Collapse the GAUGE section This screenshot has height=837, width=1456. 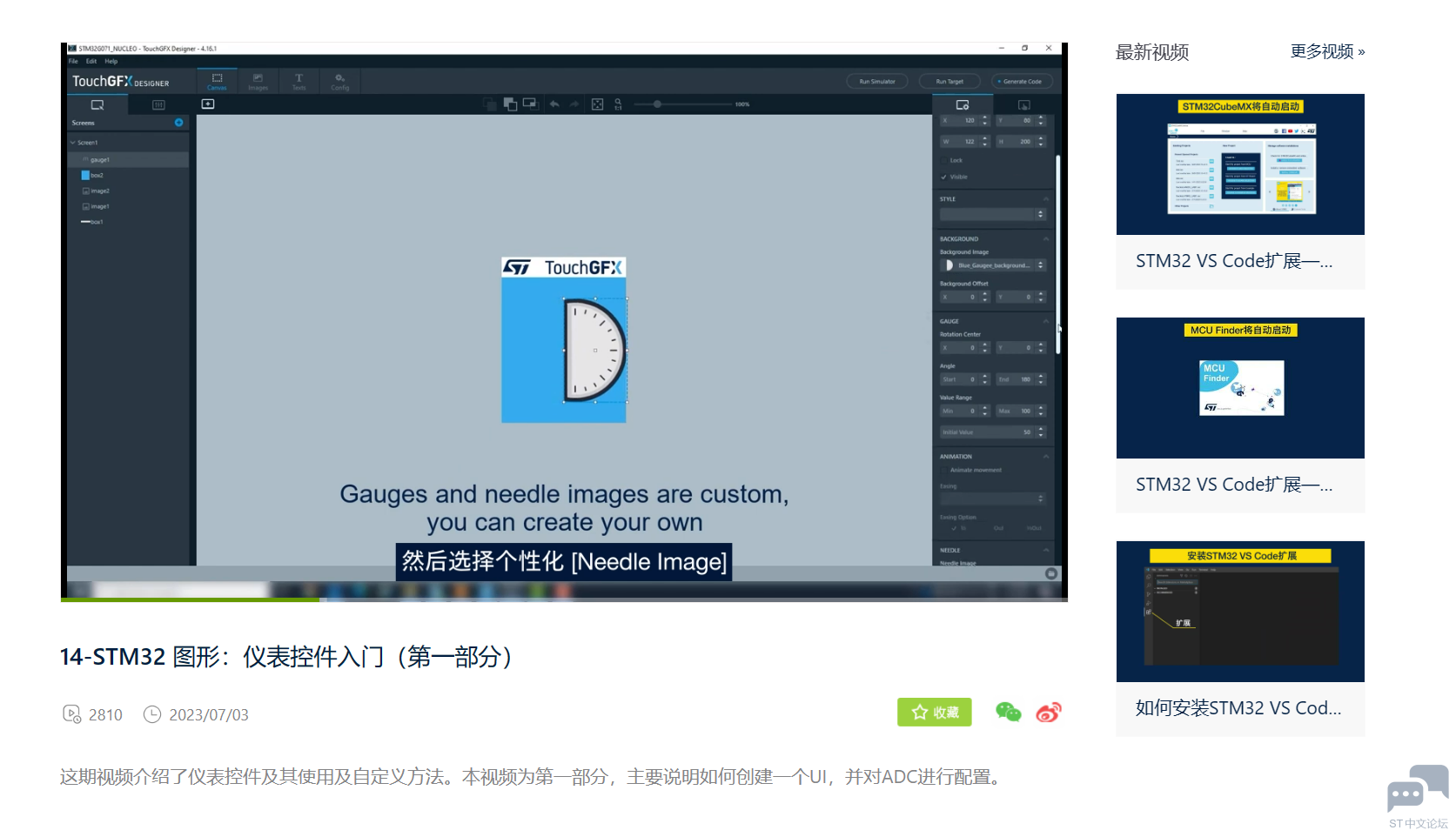1046,321
